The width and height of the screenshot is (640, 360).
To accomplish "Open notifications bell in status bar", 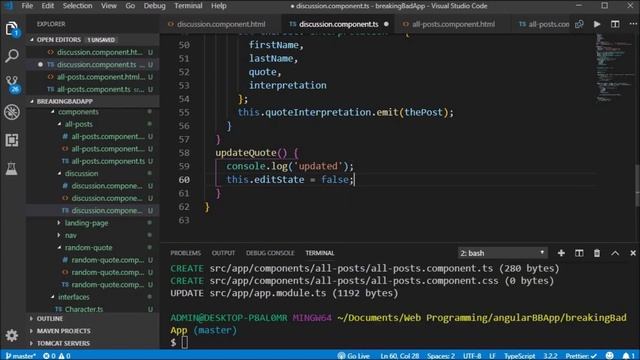I will click(x=629, y=356).
